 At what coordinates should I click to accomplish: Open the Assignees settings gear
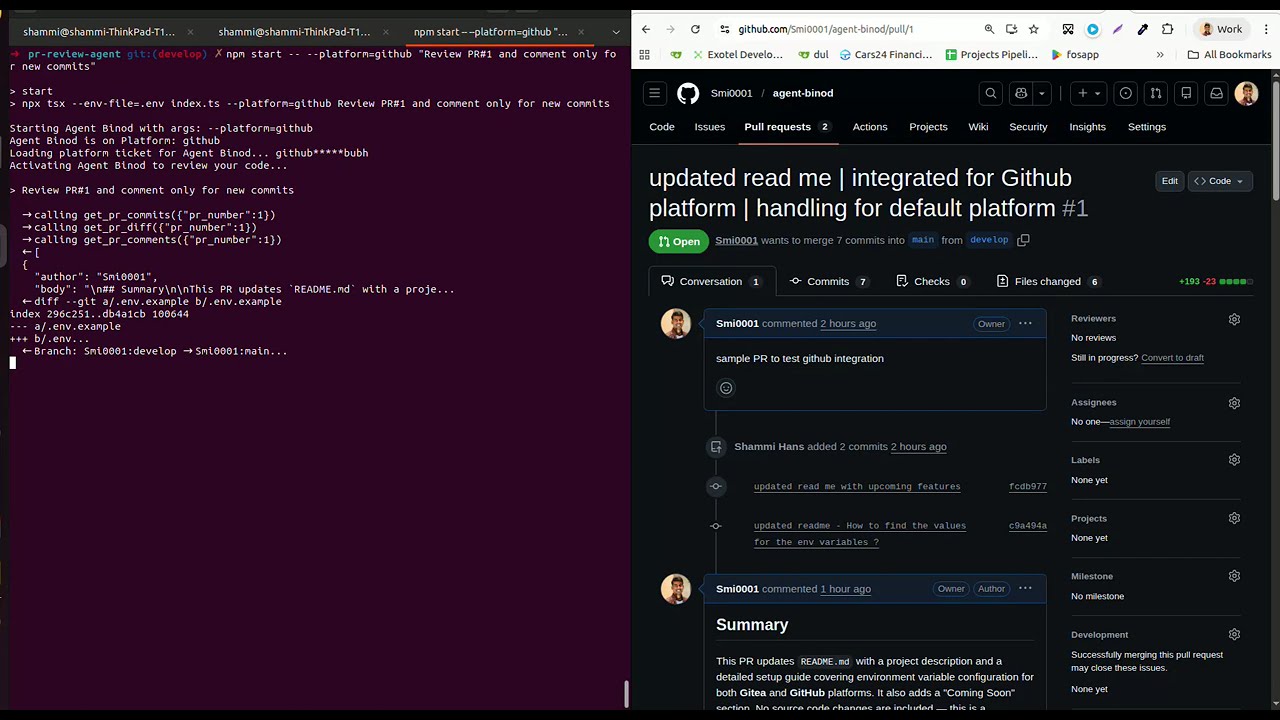point(1234,403)
